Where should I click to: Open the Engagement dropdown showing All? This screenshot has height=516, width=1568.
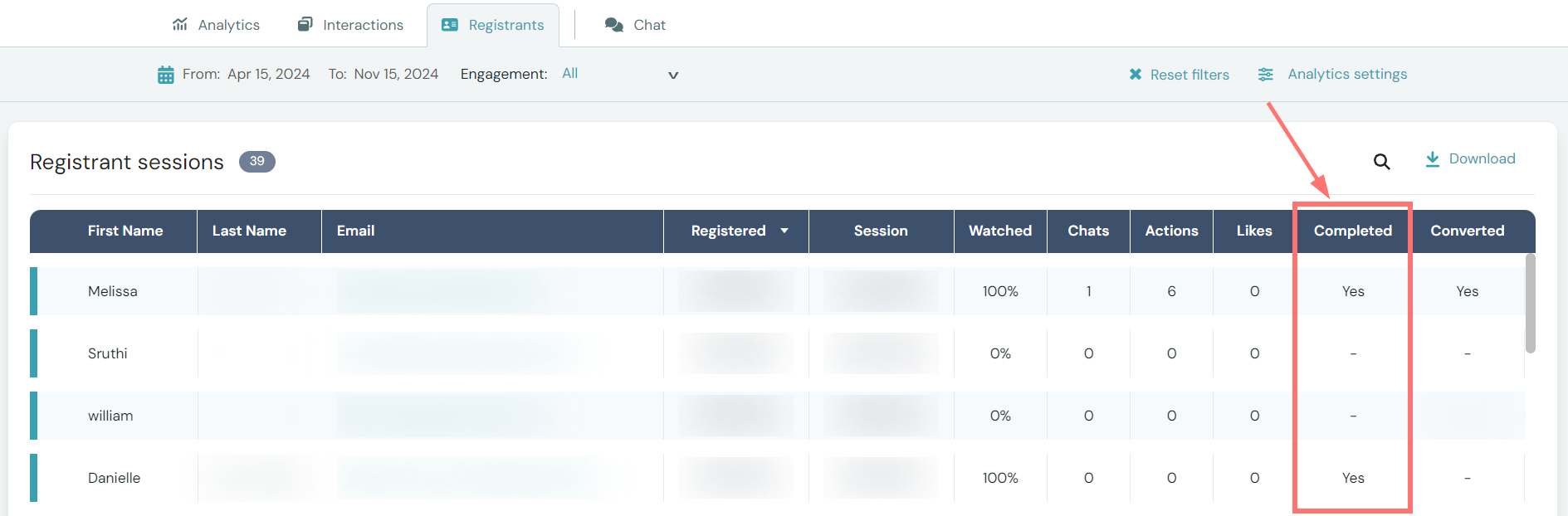point(620,74)
